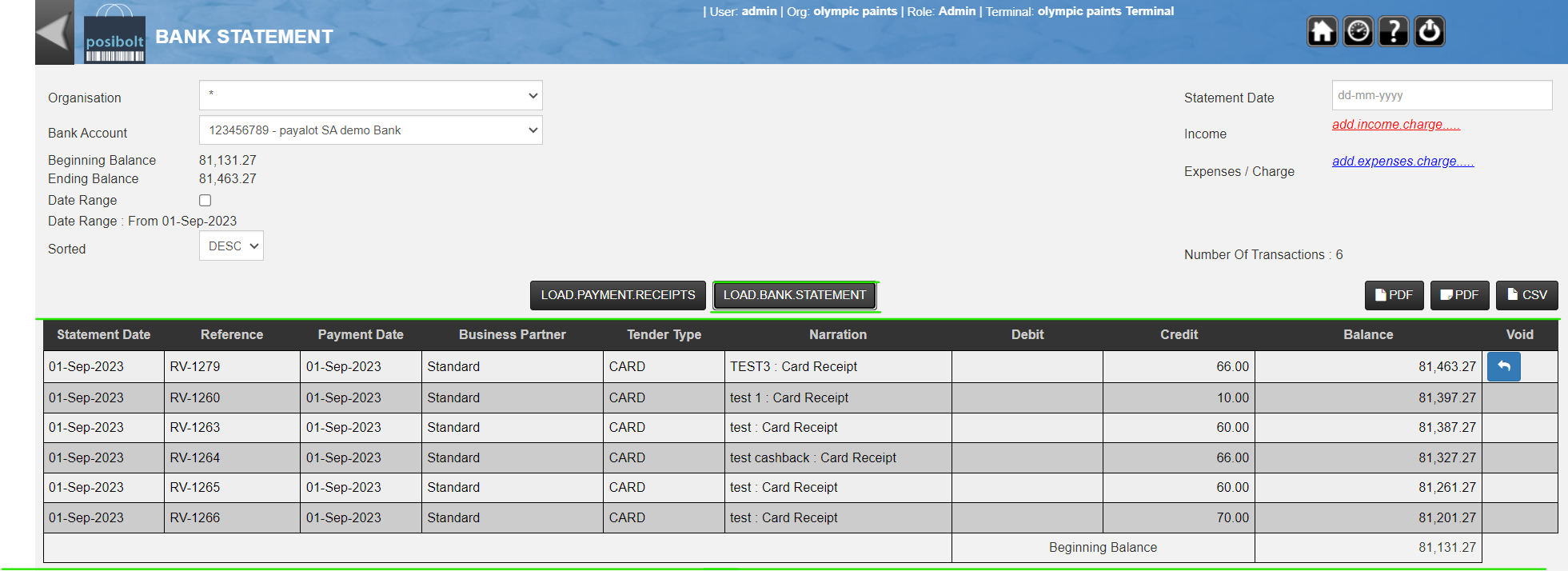
Task: Click narration 'test 1 : Card Receipt'
Action: [789, 398]
